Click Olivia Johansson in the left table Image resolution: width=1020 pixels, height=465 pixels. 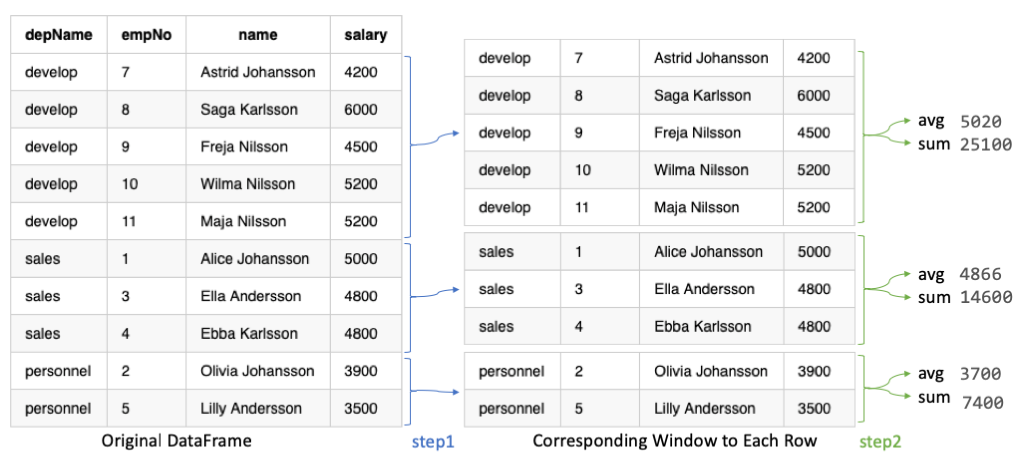[x=257, y=371]
